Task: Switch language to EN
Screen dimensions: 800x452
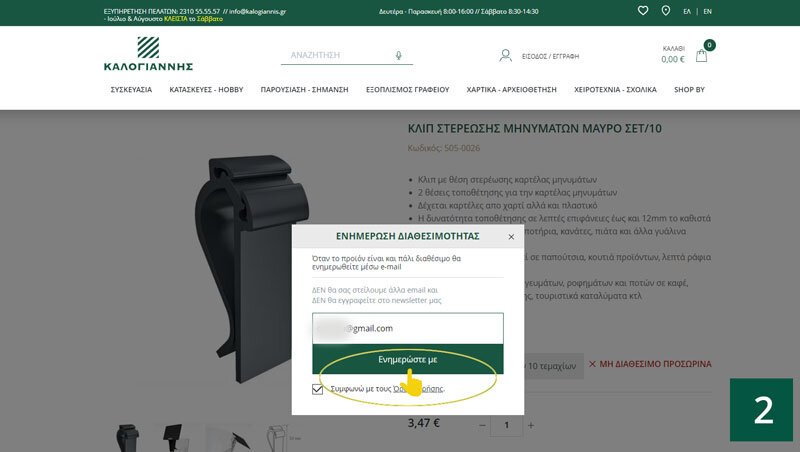Action: pyautogui.click(x=708, y=11)
